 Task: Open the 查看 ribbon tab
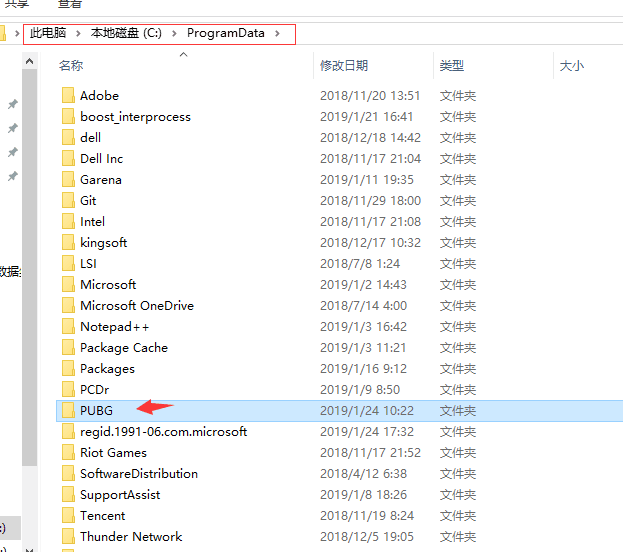point(70,4)
